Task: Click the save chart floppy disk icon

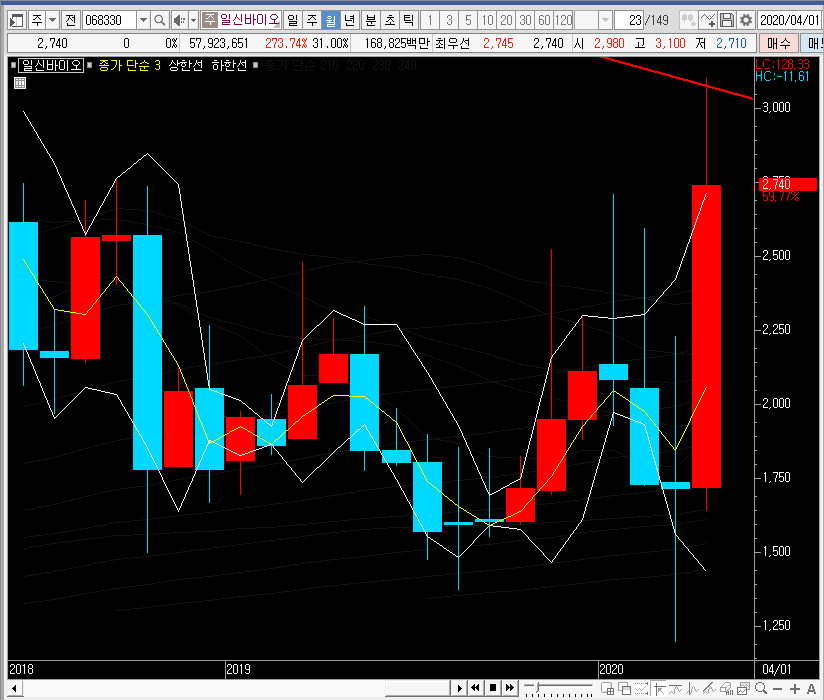Action: pos(727,20)
